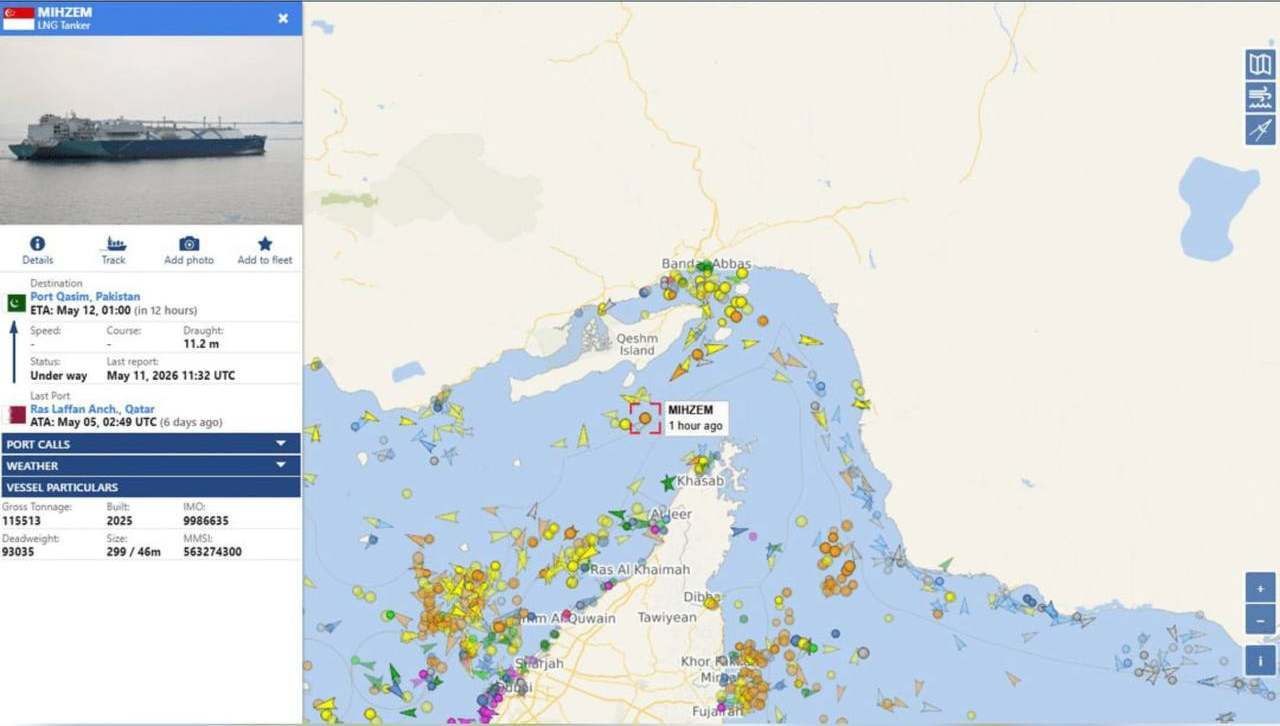Expand the PORT CALLS section
The width and height of the screenshot is (1280, 726).
[x=150, y=444]
